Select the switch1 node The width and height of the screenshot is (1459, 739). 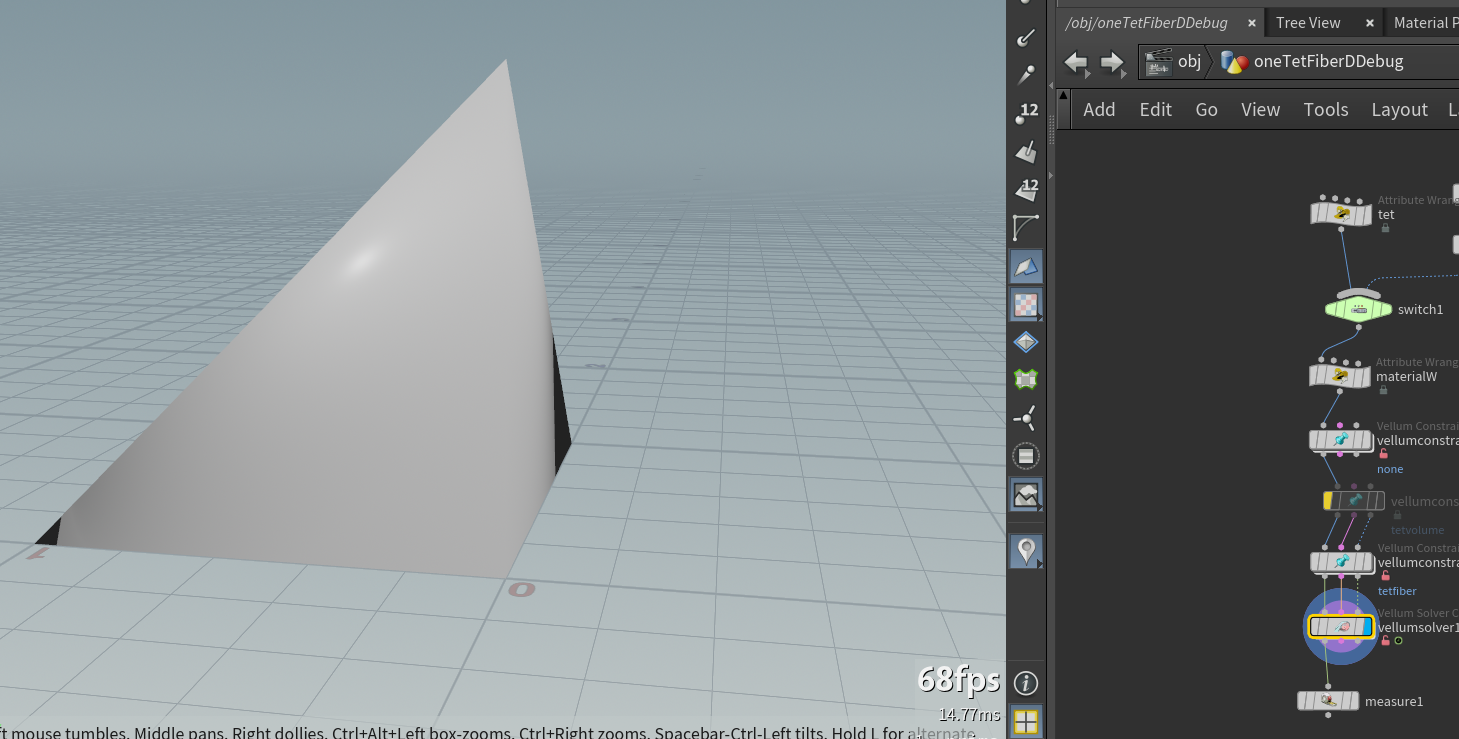click(1358, 309)
